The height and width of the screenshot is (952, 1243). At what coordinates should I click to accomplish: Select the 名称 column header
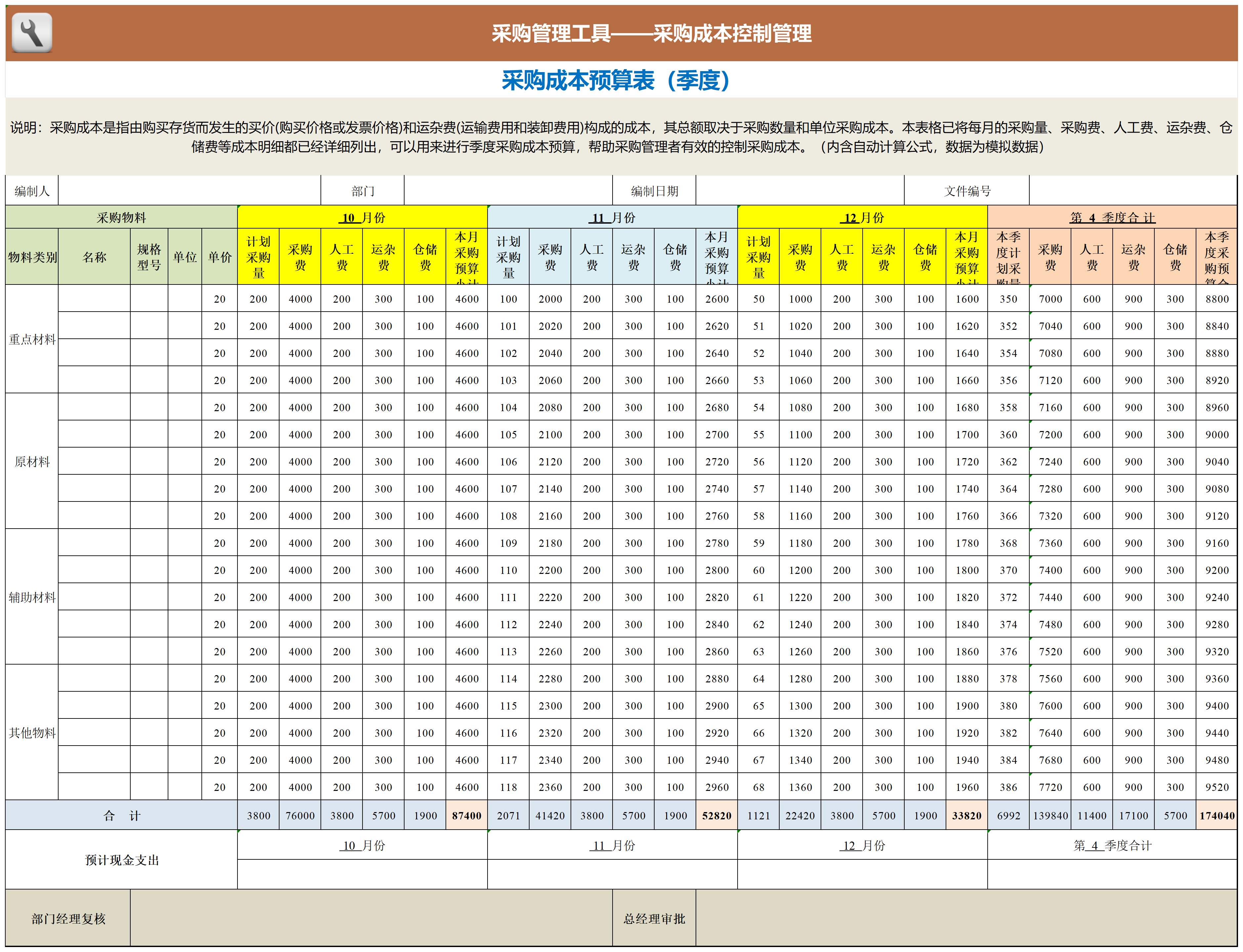point(94,257)
